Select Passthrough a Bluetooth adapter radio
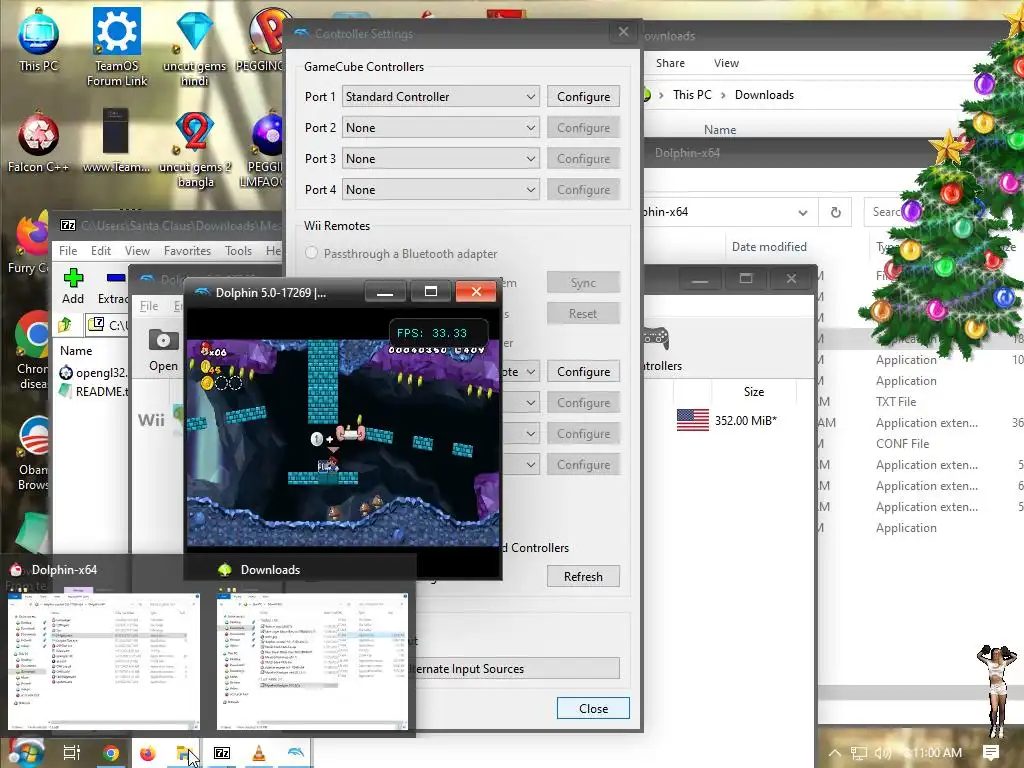Screen dimensions: 1024x768 (312, 253)
